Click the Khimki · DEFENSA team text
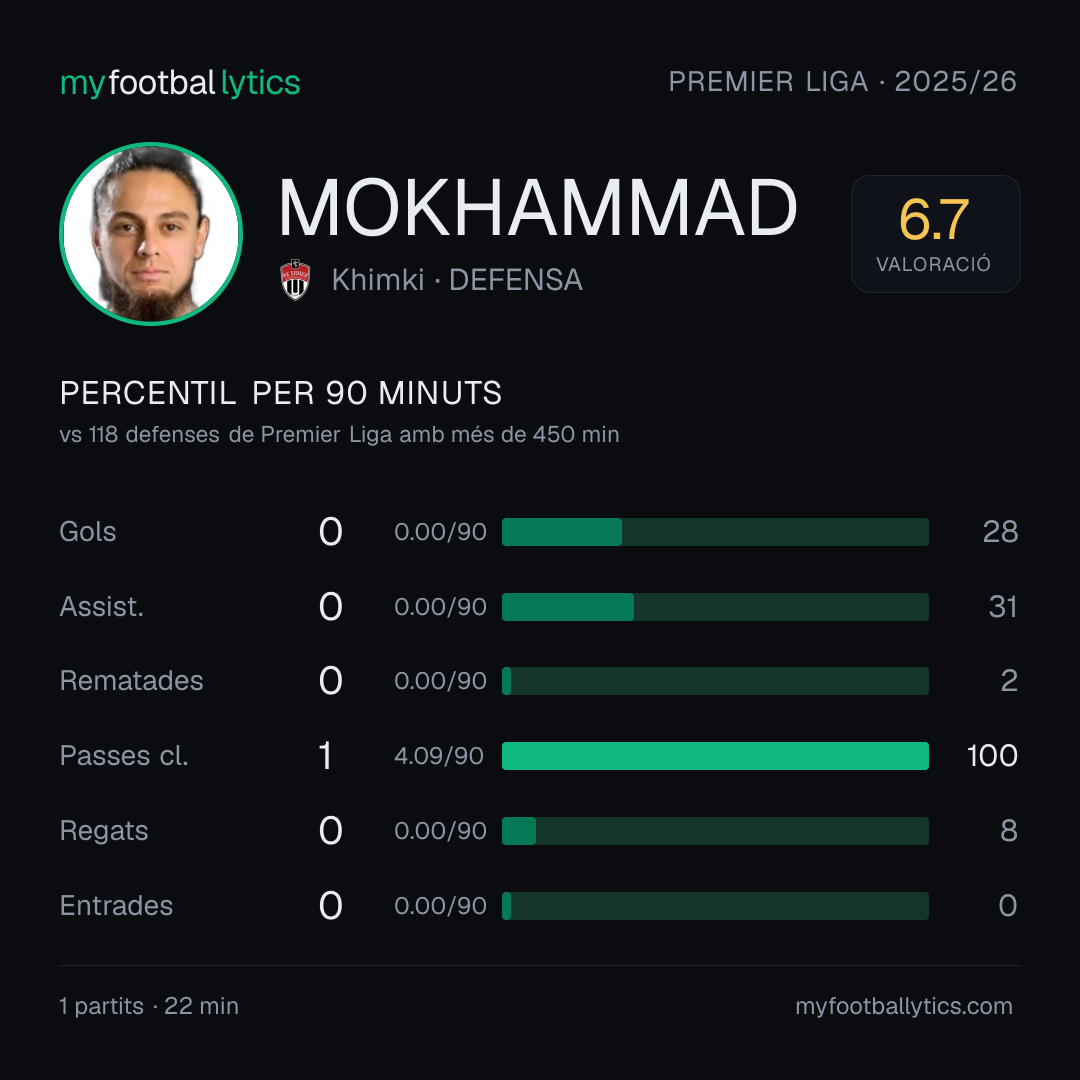This screenshot has width=1080, height=1080. pos(457,280)
